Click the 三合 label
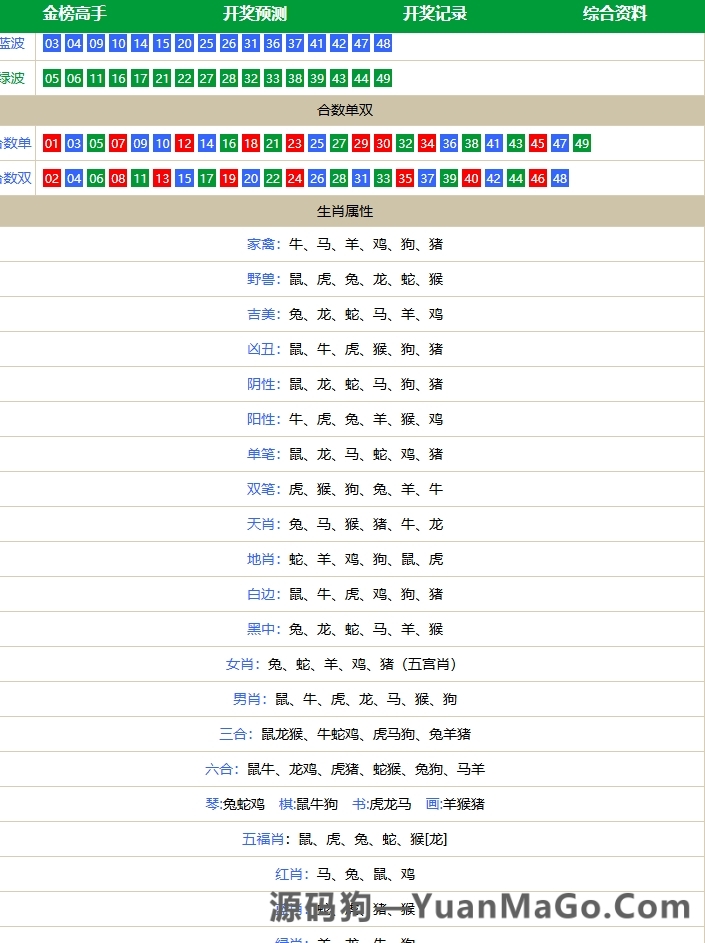The image size is (705, 943). (235, 734)
